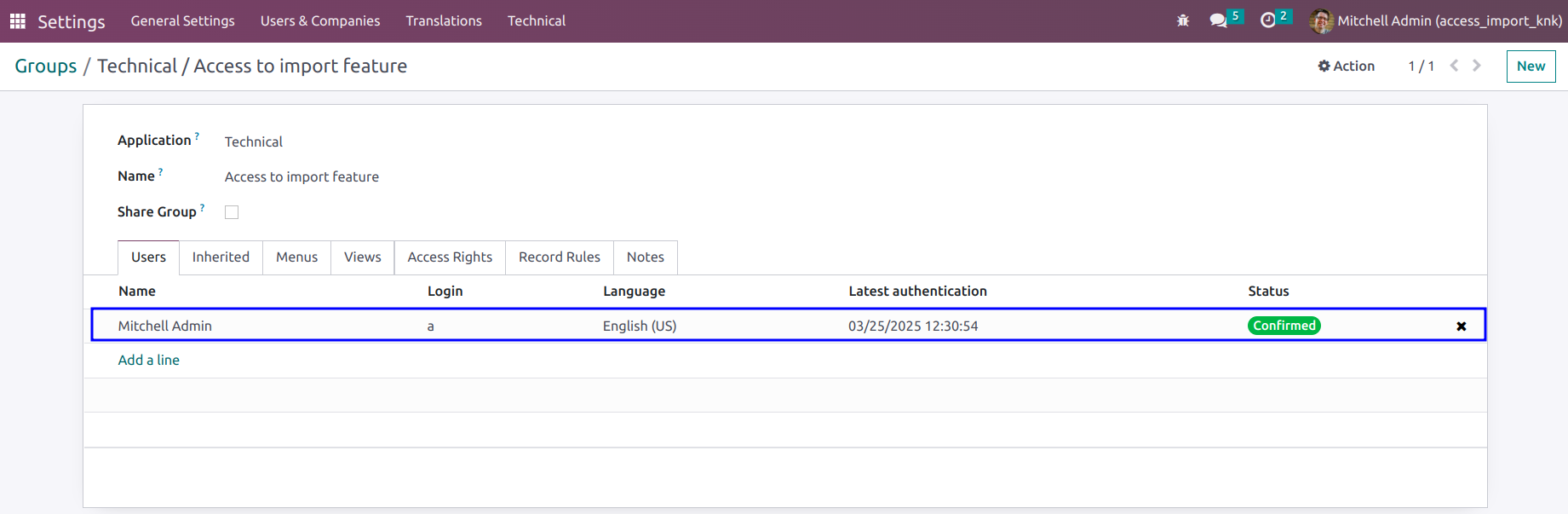1568x514 pixels.
Task: Open the apps grid menu icon
Action: click(17, 20)
